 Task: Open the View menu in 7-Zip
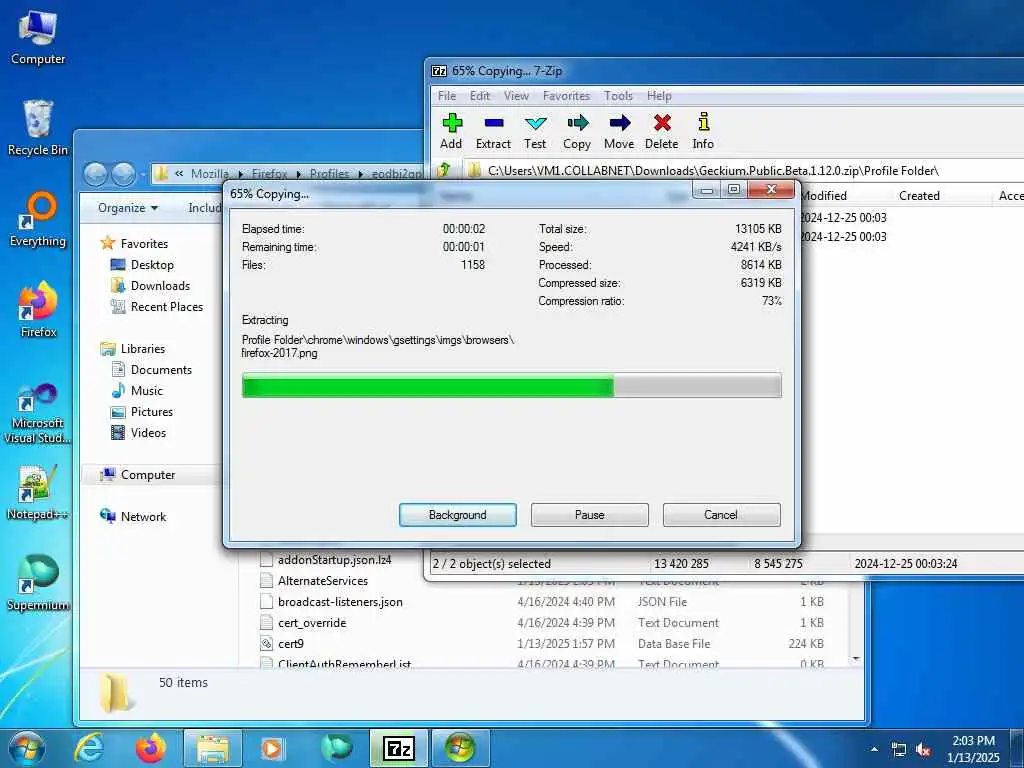(x=516, y=96)
